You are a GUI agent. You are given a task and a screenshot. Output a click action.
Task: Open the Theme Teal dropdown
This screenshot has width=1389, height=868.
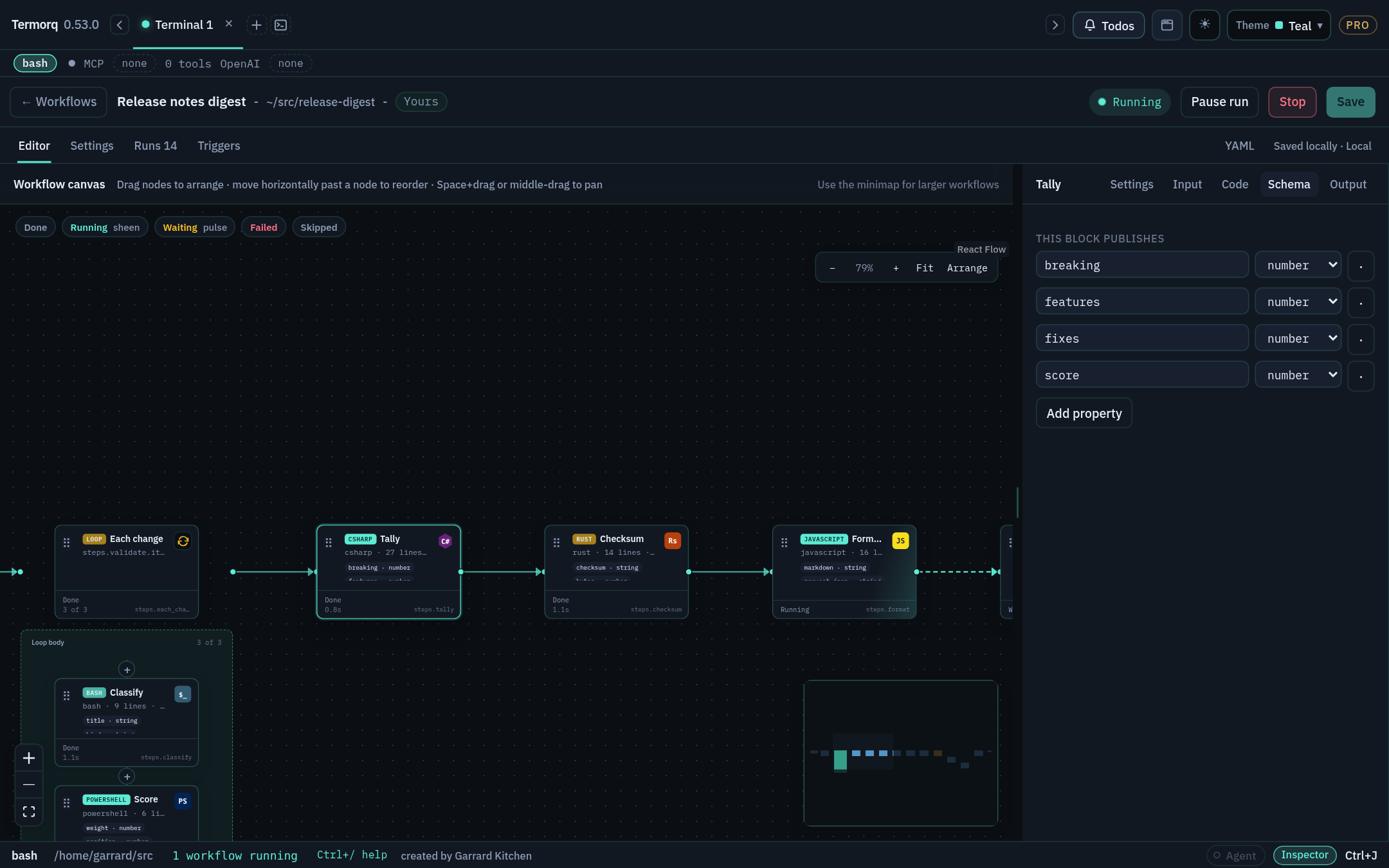(1278, 25)
